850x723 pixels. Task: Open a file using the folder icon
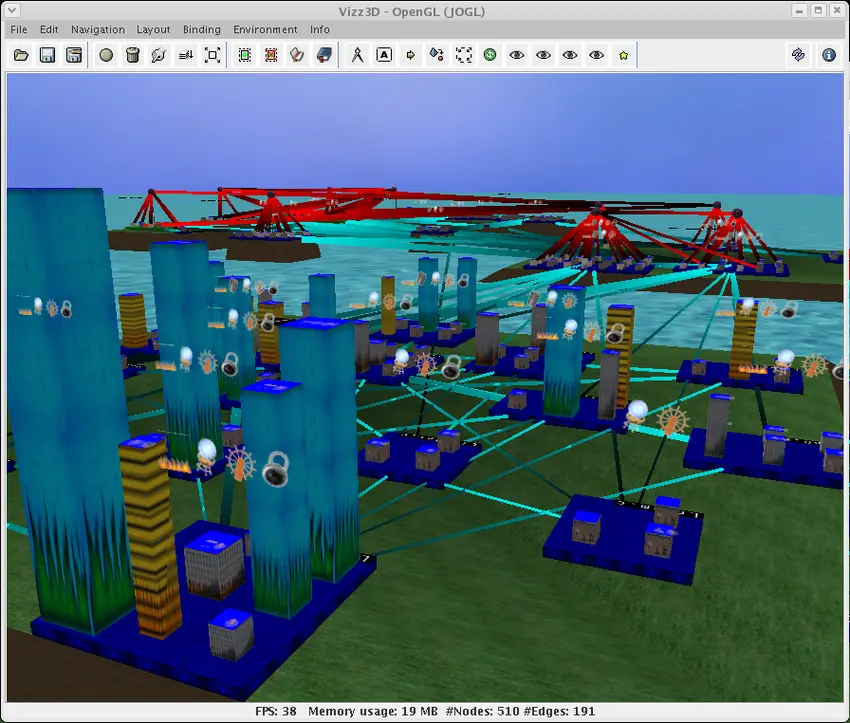(x=21, y=55)
